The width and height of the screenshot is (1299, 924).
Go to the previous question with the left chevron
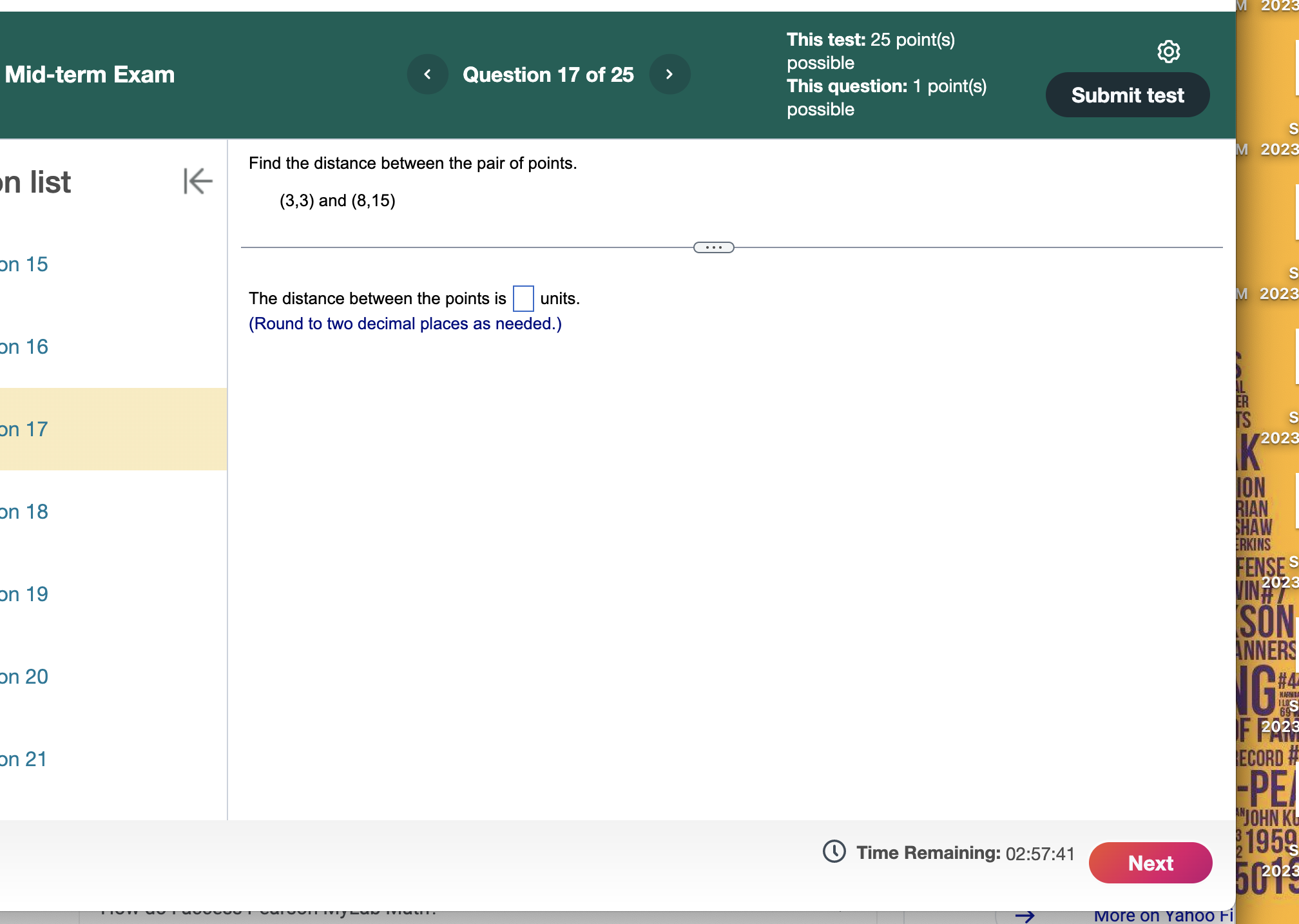coord(427,74)
